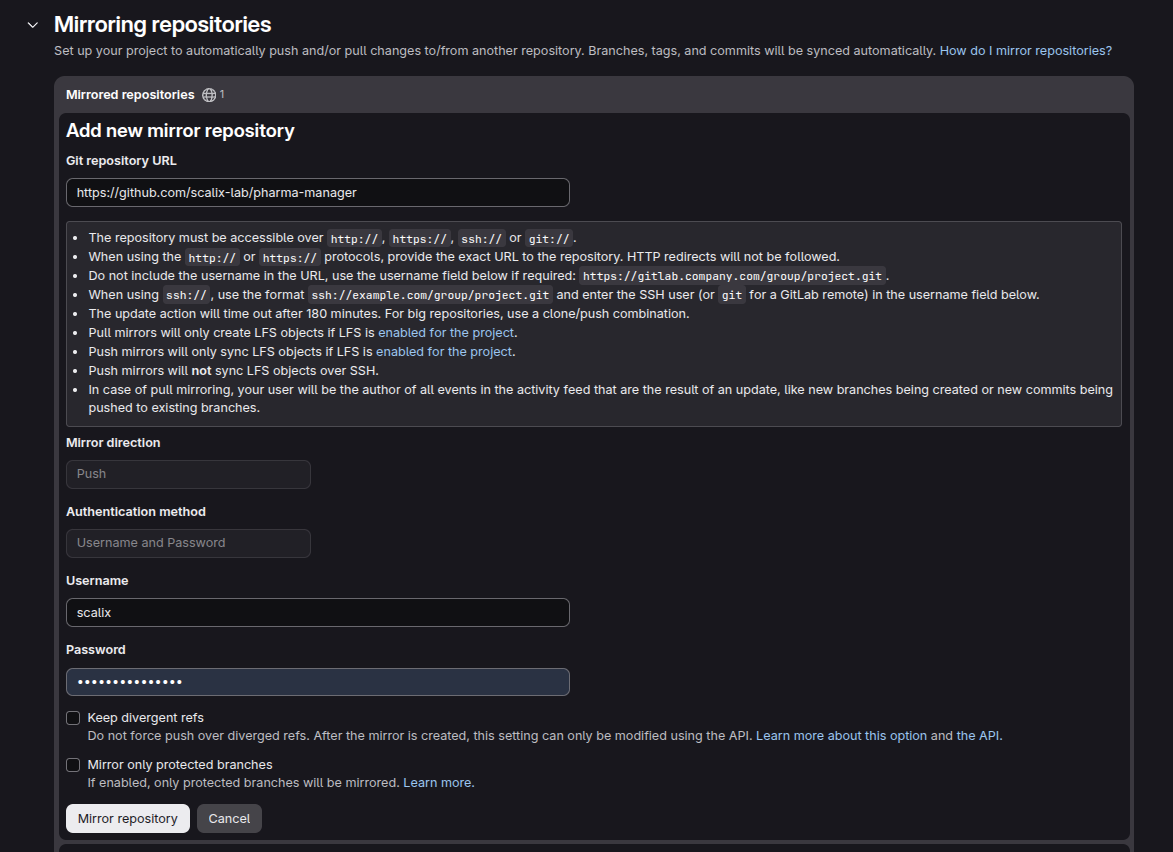Click the Mirroring repositories section heading
The height and width of the screenshot is (852, 1173).
pos(162,25)
